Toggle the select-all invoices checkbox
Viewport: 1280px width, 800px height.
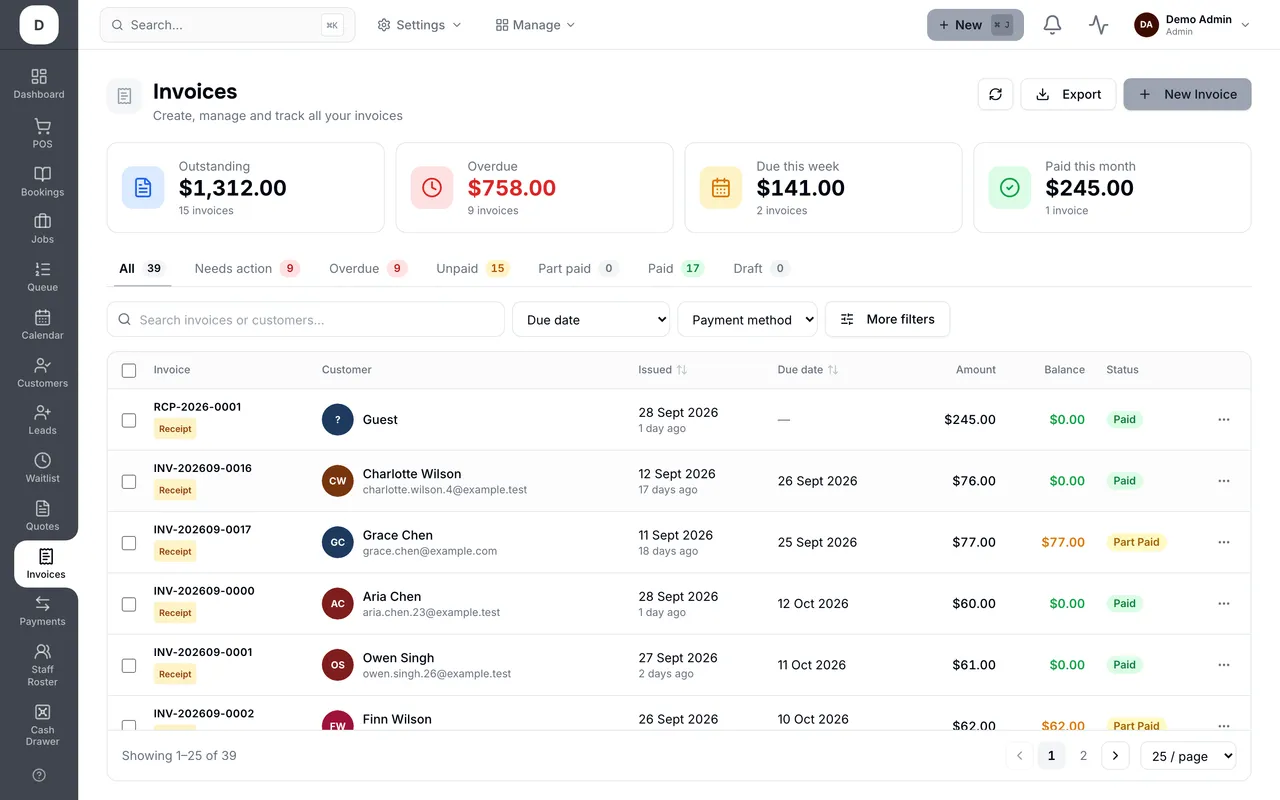point(129,370)
